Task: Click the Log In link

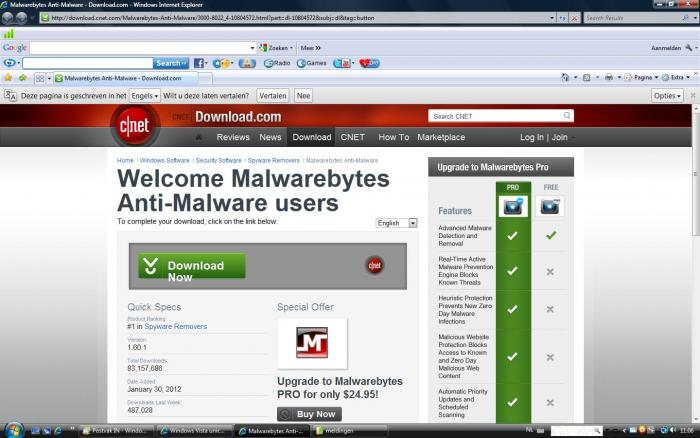Action: 532,137
